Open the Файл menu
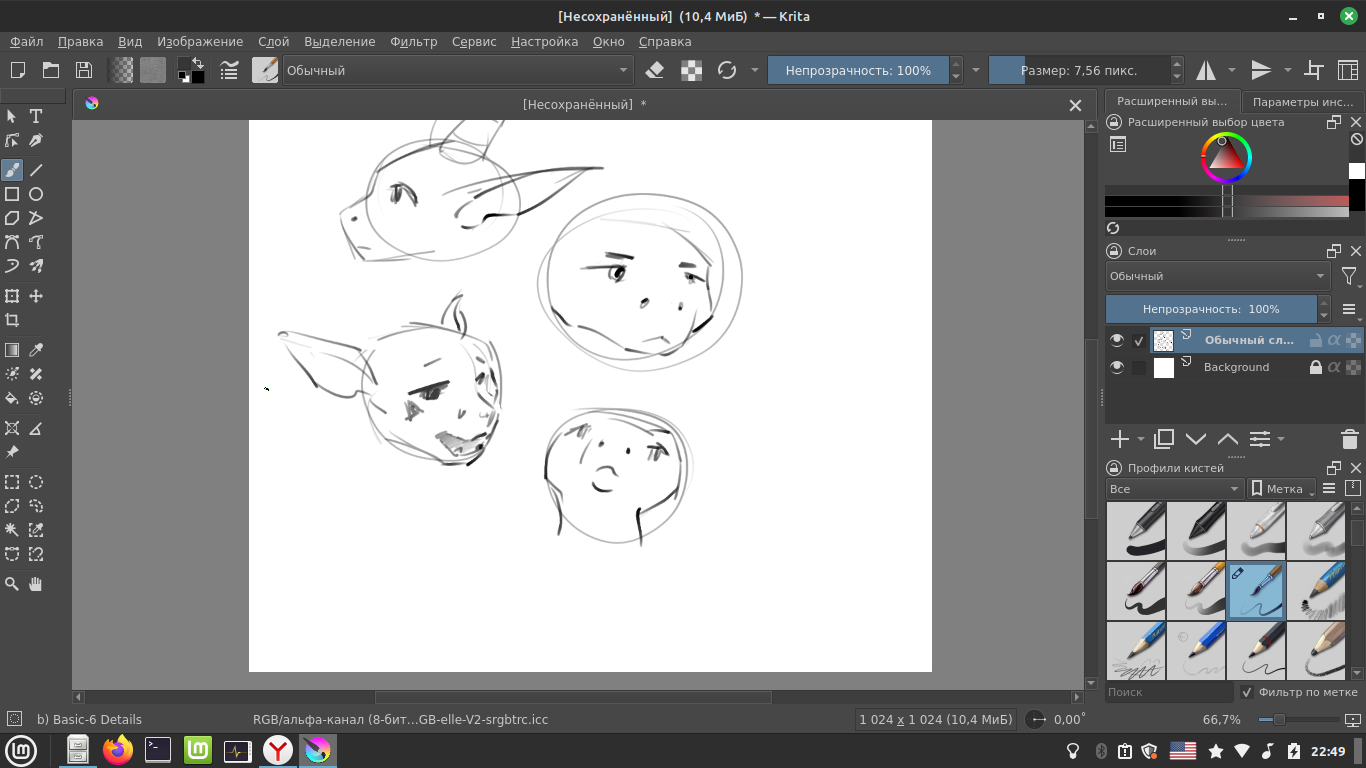The height and width of the screenshot is (768, 1366). click(27, 42)
